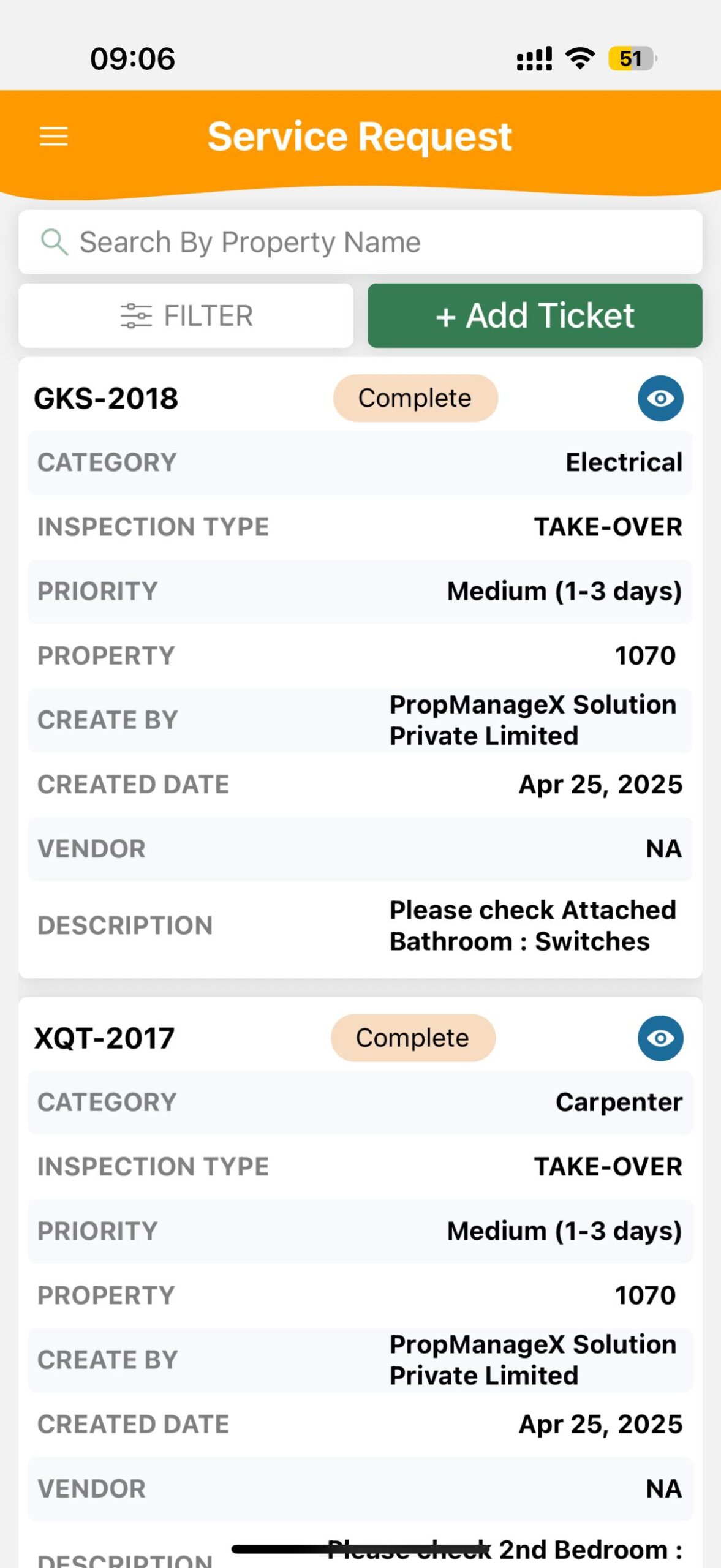Select the GKS-2018 ticket ID
Viewport: 721px width, 1568px height.
pyautogui.click(x=106, y=398)
